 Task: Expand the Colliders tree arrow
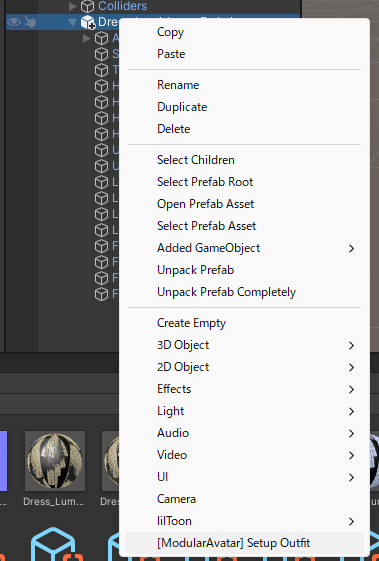click(73, 6)
